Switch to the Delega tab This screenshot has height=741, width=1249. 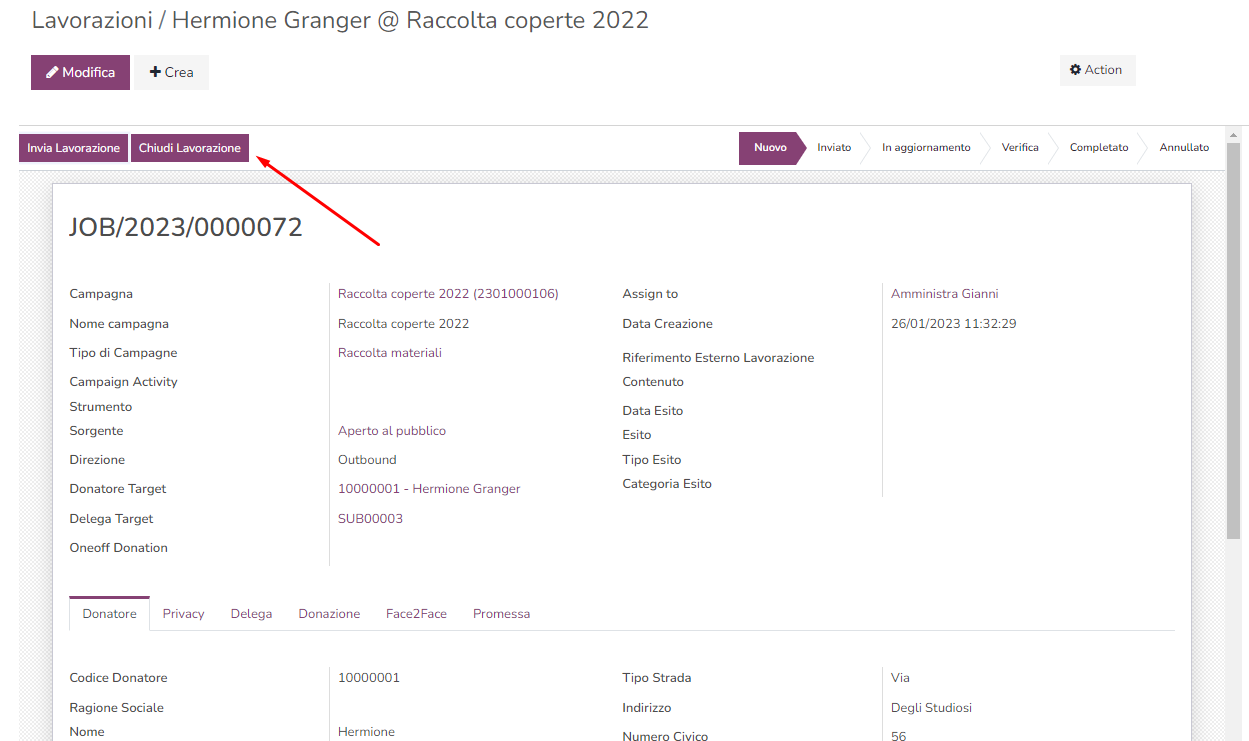(251, 614)
